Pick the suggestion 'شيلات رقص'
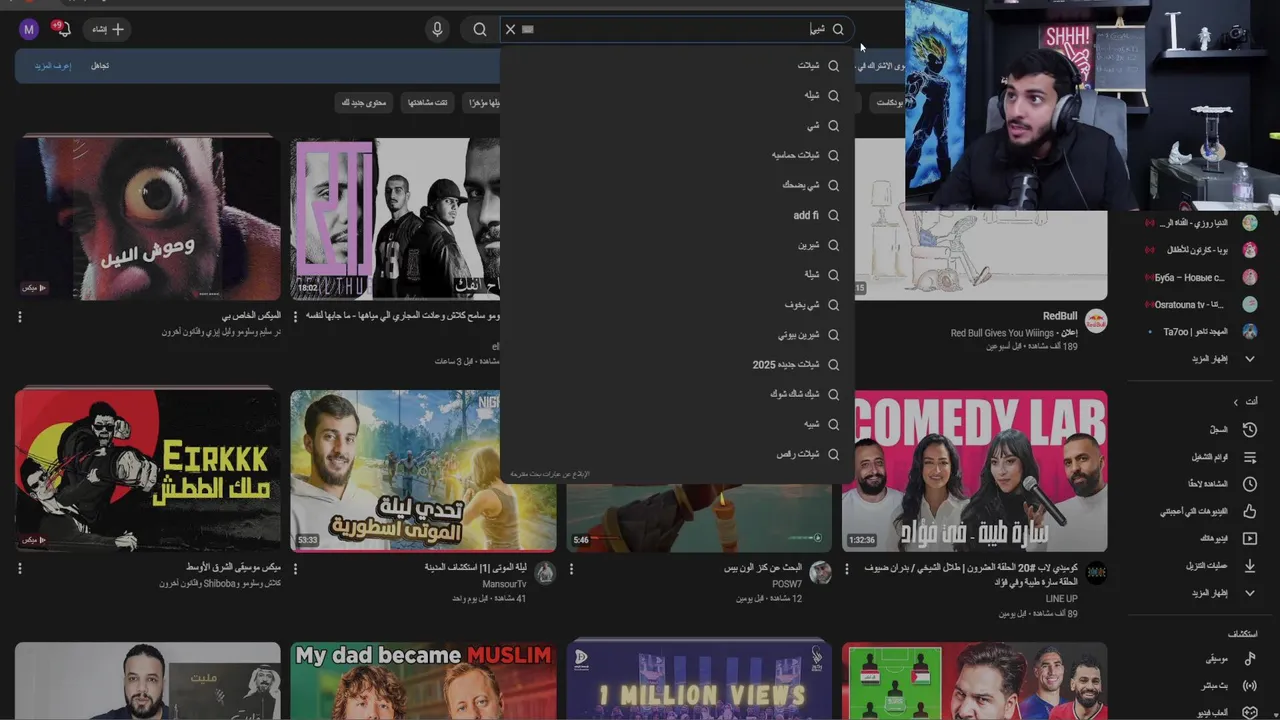This screenshot has width=1280, height=720. tap(677, 454)
